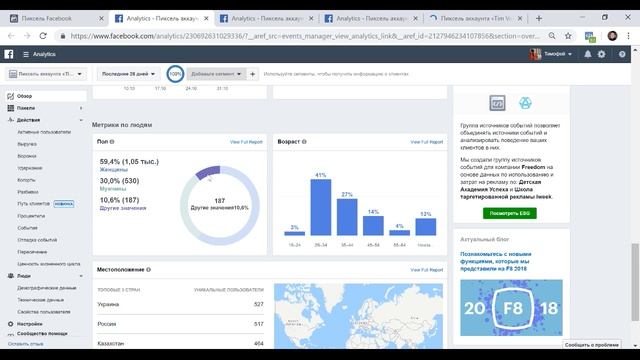Image resolution: width=640 pixels, height=360 pixels.
Task: Click the green browser extension icon
Action: click(590, 37)
